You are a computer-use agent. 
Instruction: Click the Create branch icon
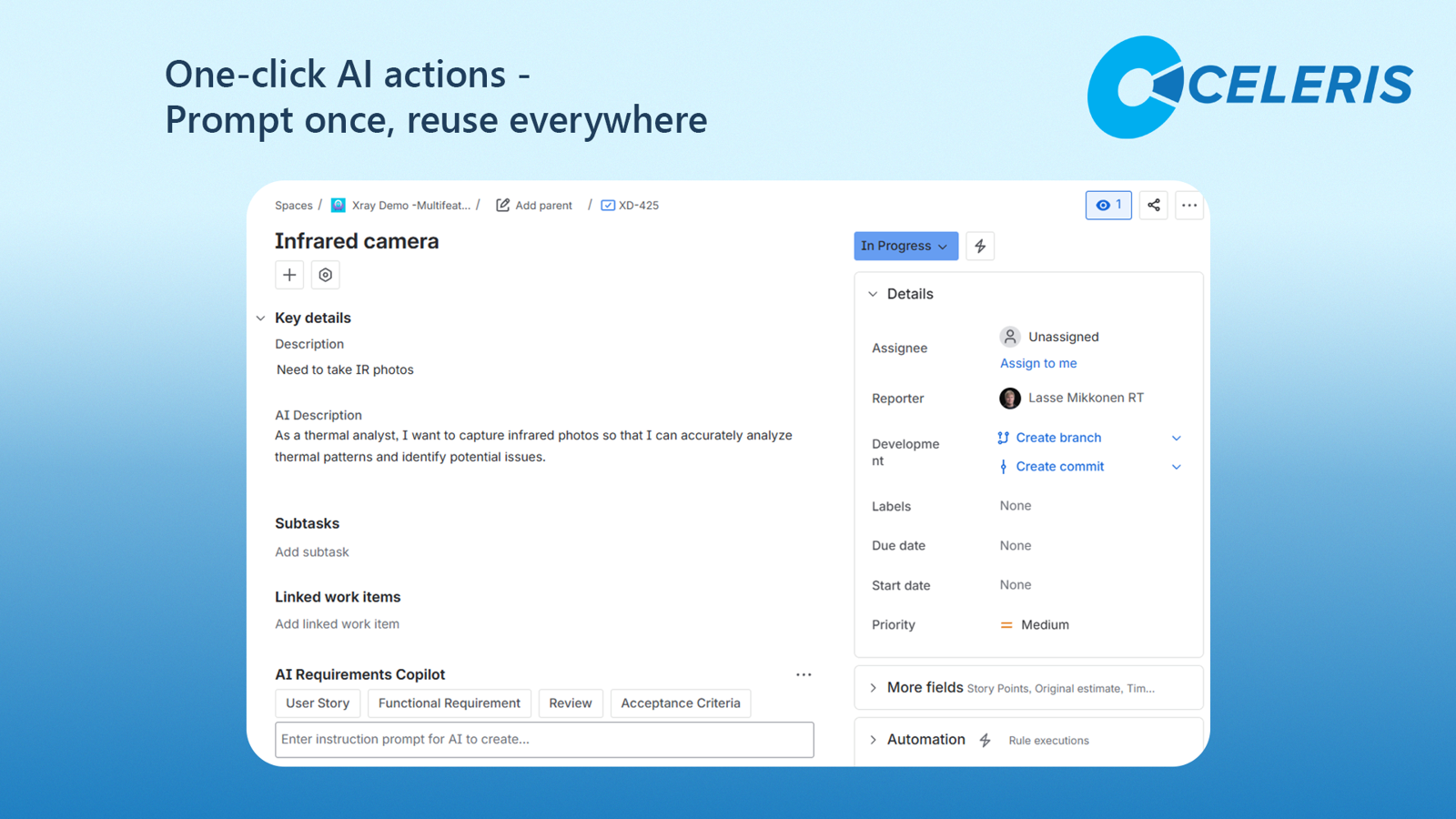click(1002, 438)
